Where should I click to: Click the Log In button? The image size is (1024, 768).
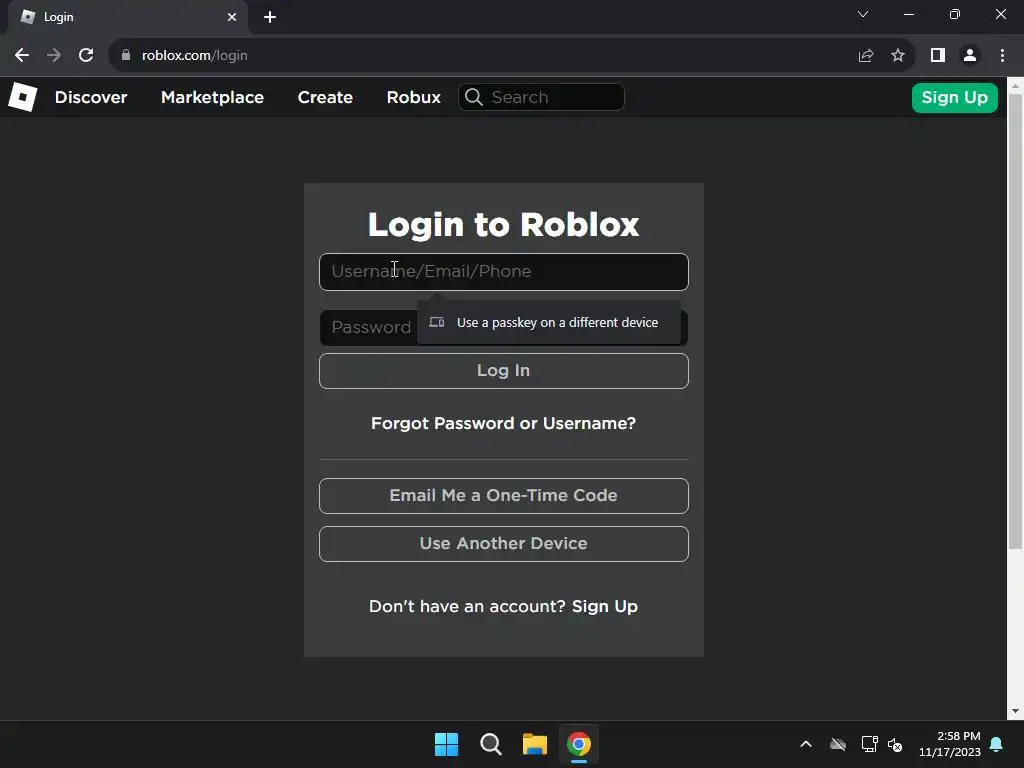504,371
